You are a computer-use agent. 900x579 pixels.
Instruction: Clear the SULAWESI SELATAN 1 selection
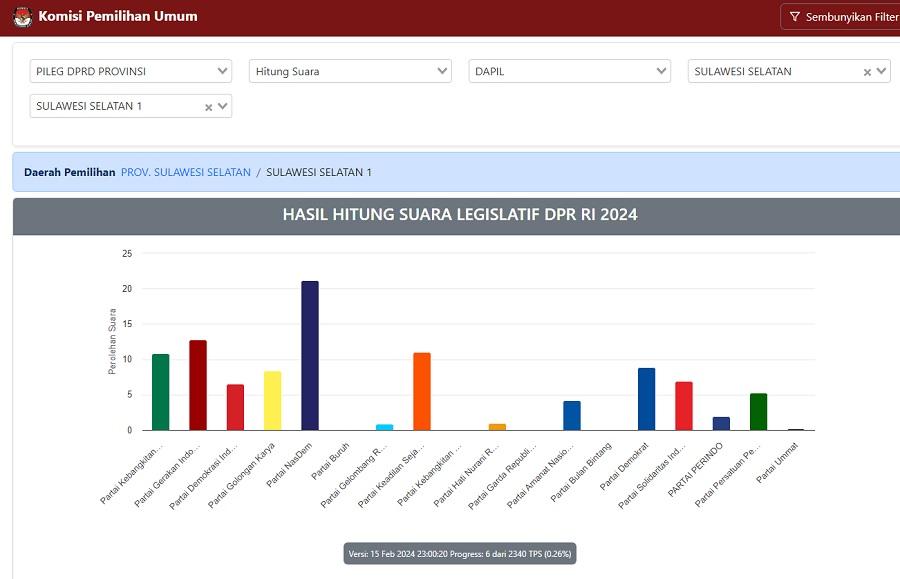[x=208, y=107]
